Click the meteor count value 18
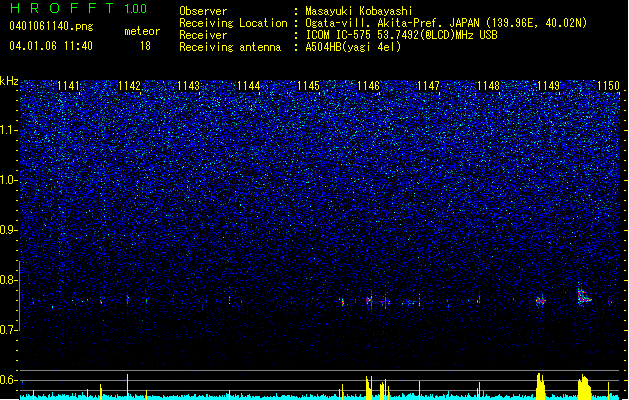The height and width of the screenshot is (400, 629). click(145, 46)
